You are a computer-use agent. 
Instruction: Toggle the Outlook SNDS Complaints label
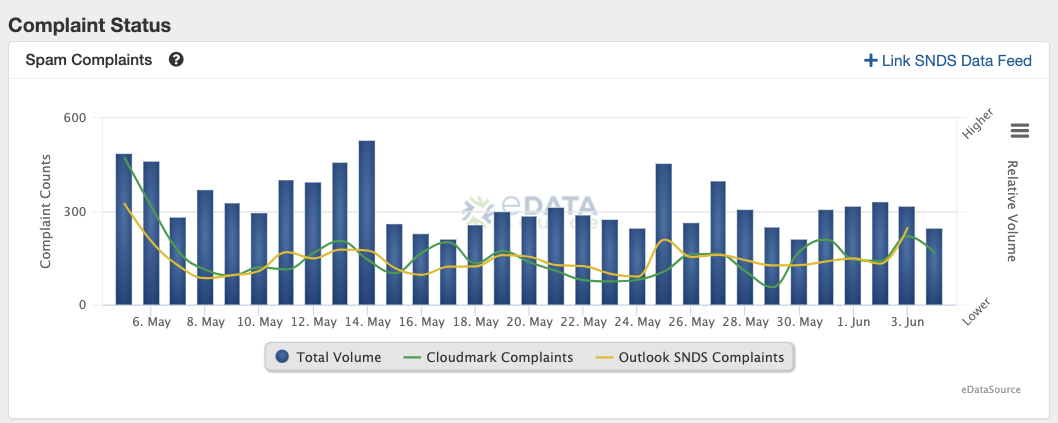click(x=701, y=357)
